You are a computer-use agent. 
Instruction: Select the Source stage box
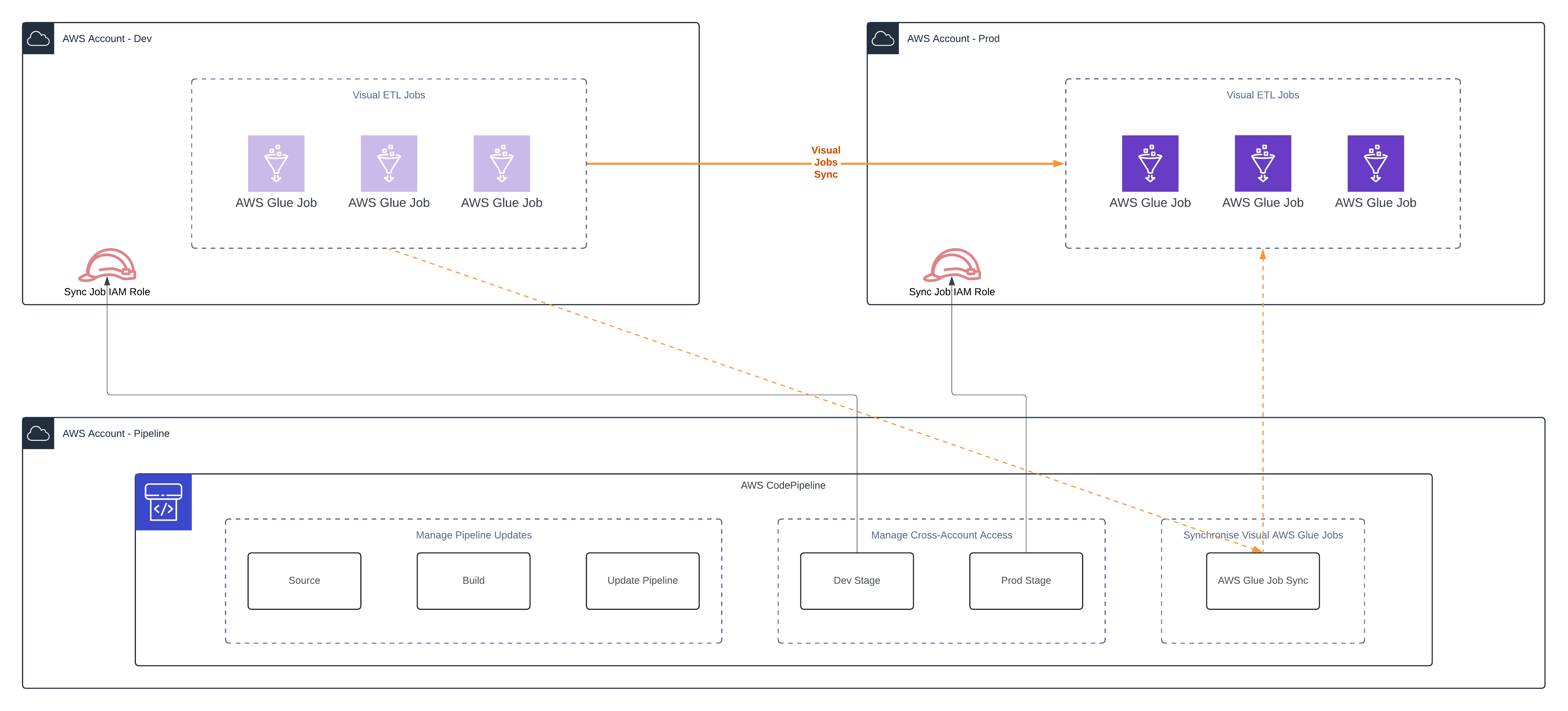tap(304, 580)
